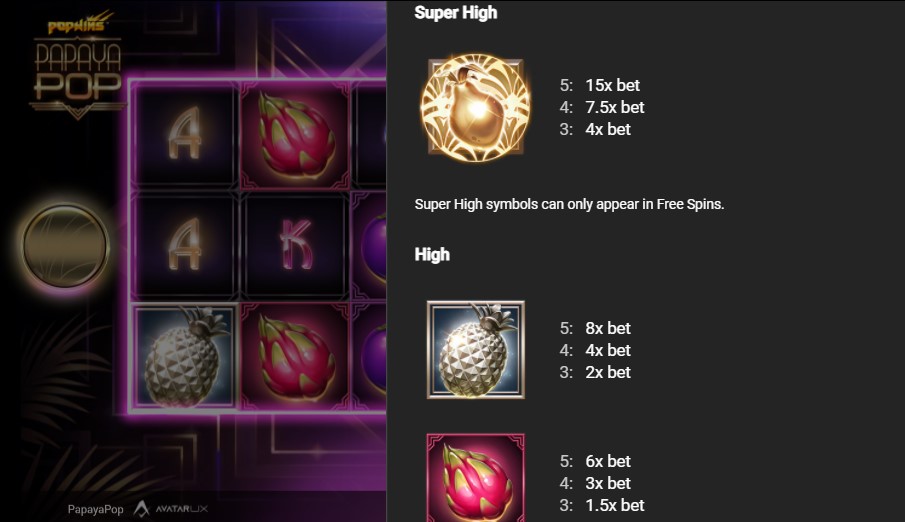Screen dimensions: 905x522
Task: Click the silver pineapple on the reels
Action: 185,356
